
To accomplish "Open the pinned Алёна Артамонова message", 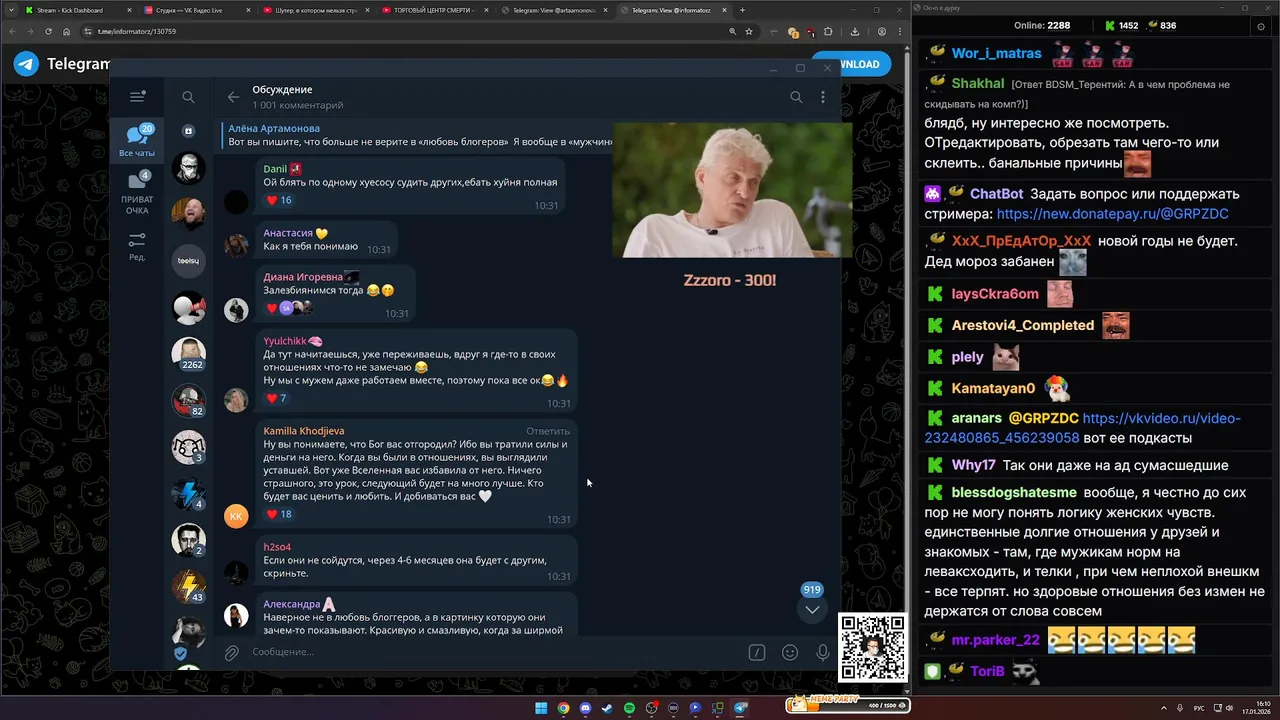I will click(x=418, y=135).
